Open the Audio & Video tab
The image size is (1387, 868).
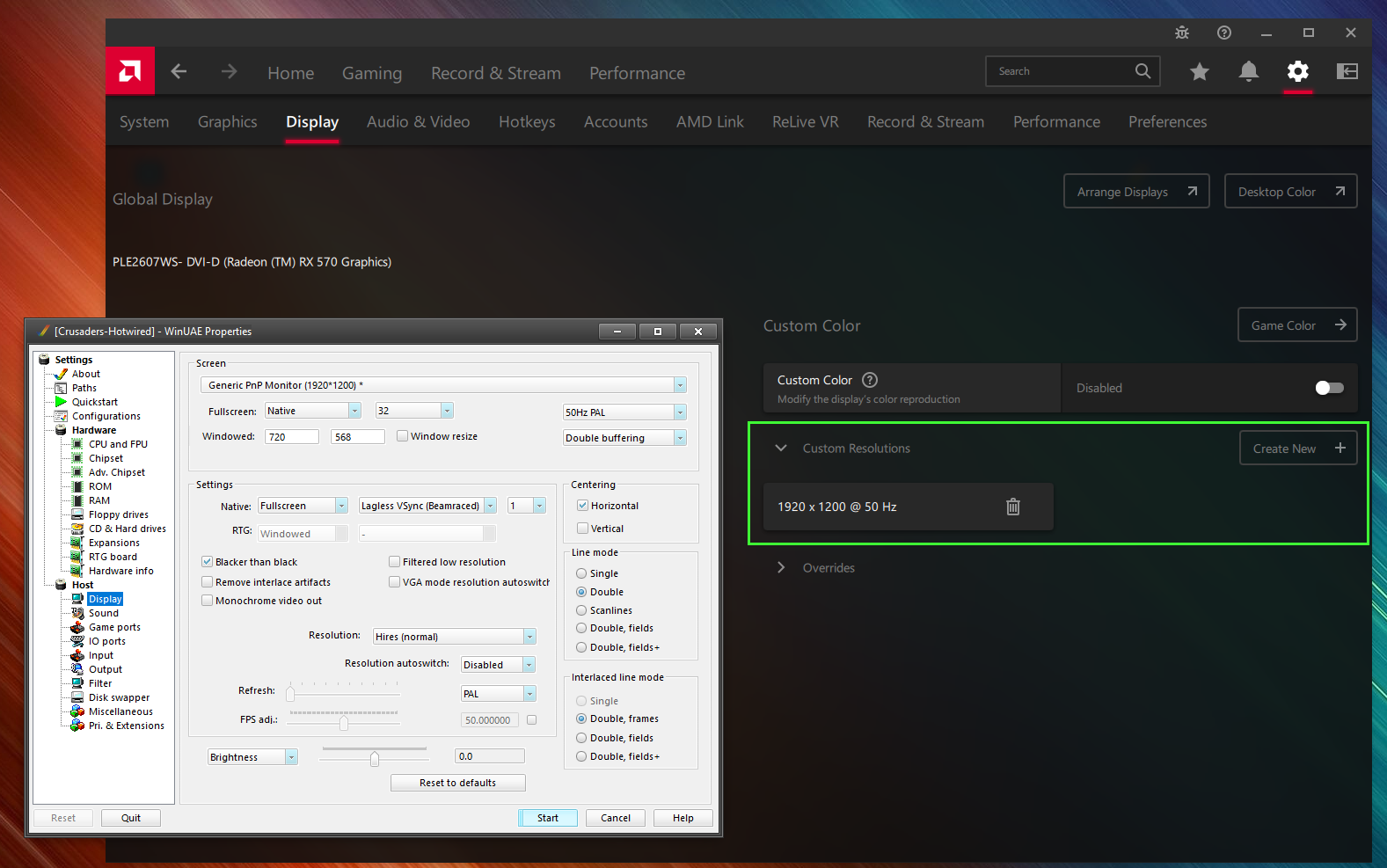[x=419, y=122]
